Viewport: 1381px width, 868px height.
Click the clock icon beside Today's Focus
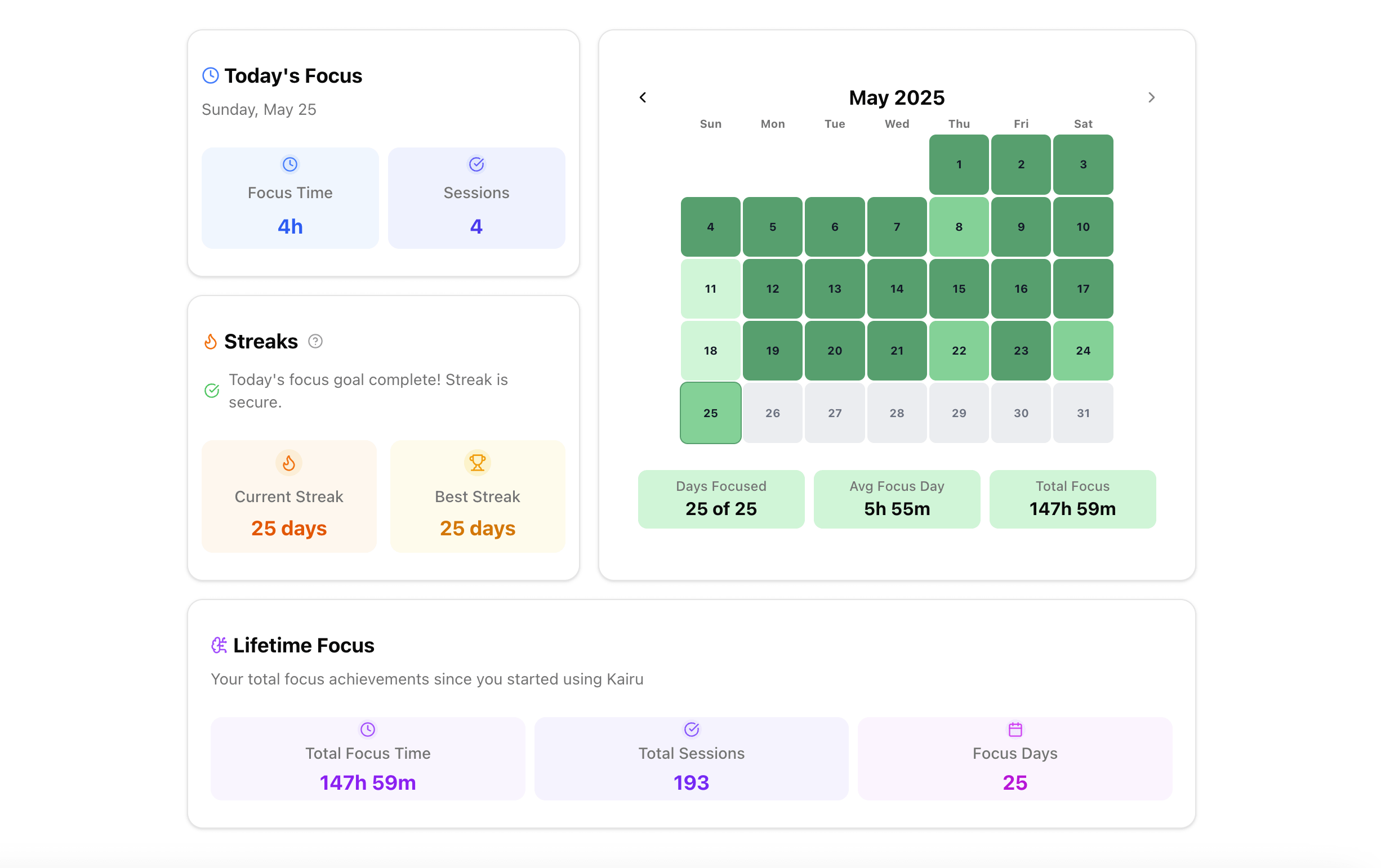click(211, 75)
